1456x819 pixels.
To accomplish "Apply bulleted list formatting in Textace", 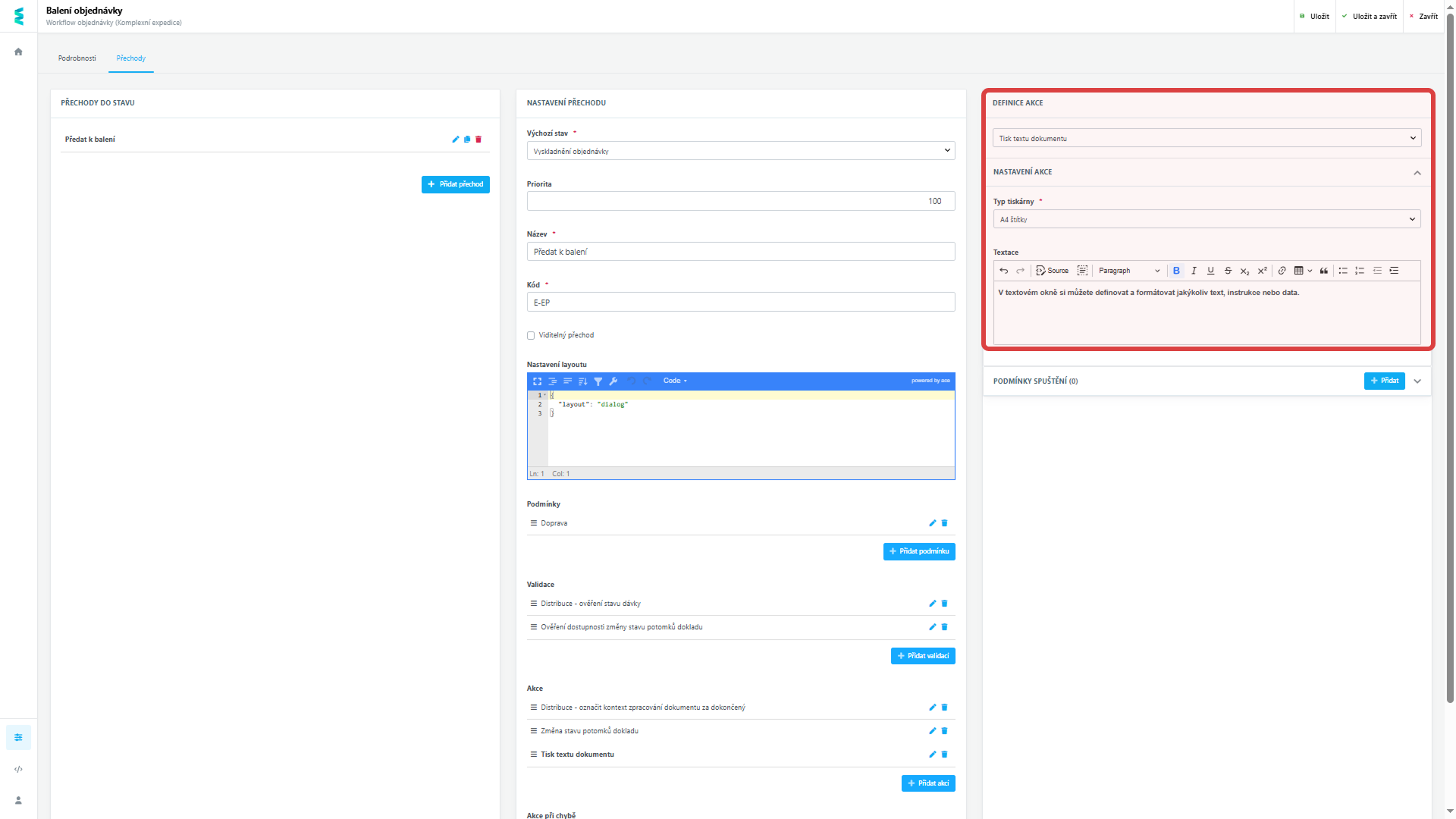I will click(x=1343, y=271).
